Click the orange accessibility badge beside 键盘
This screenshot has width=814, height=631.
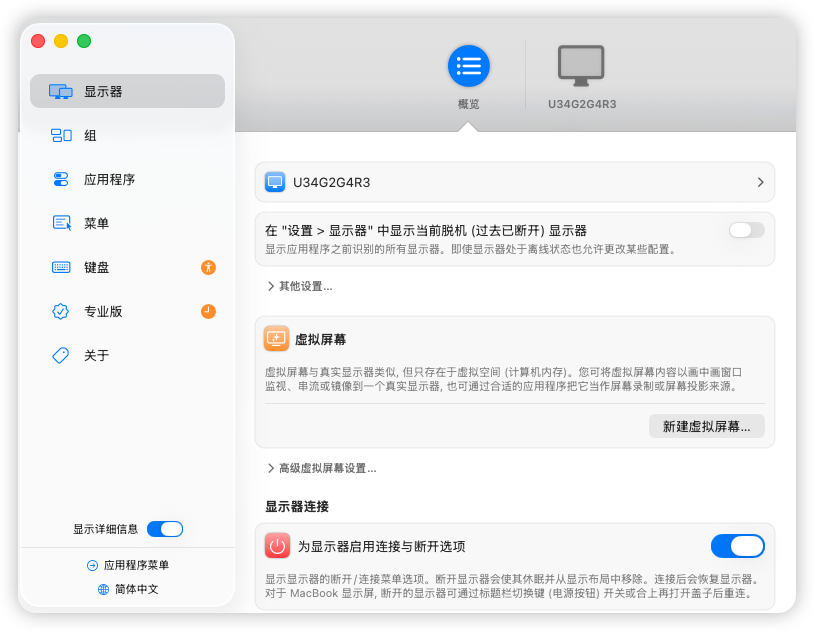click(x=208, y=267)
